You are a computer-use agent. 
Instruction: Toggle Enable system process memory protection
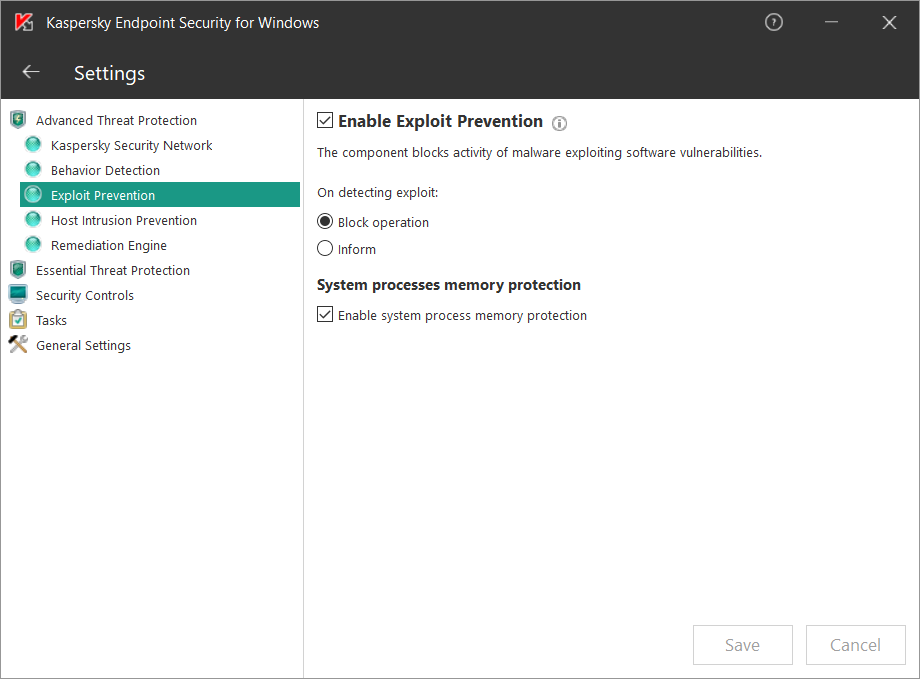click(324, 314)
